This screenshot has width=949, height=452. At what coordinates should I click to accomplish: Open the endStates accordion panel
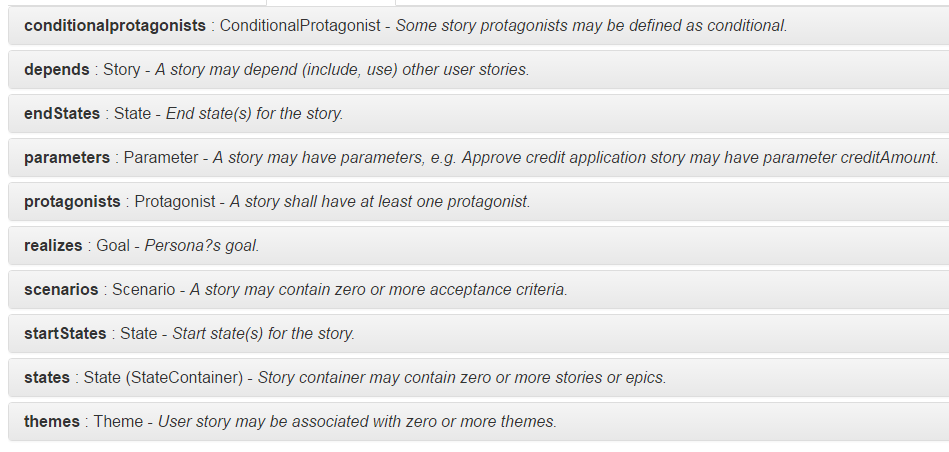478,114
